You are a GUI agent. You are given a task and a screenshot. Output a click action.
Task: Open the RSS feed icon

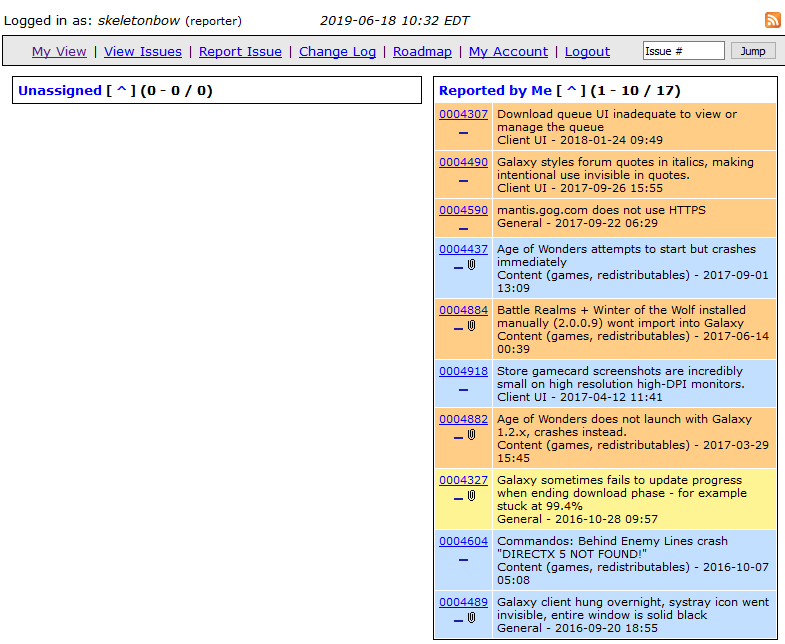(x=772, y=20)
